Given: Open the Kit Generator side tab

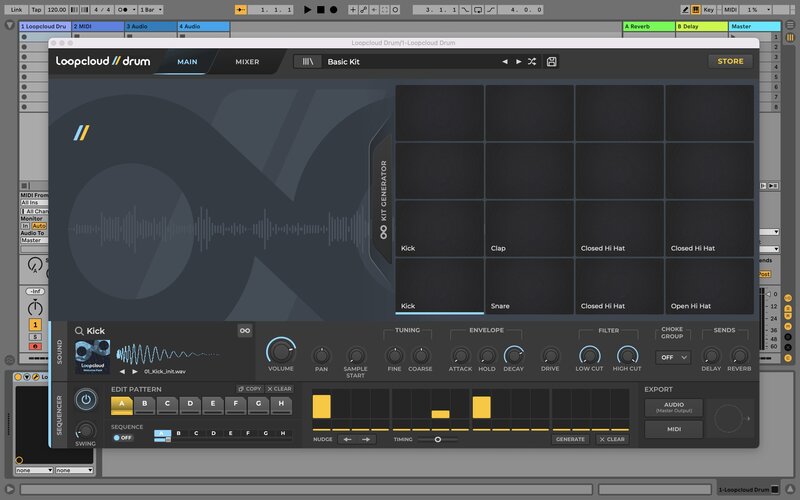Looking at the screenshot, I should (x=383, y=199).
